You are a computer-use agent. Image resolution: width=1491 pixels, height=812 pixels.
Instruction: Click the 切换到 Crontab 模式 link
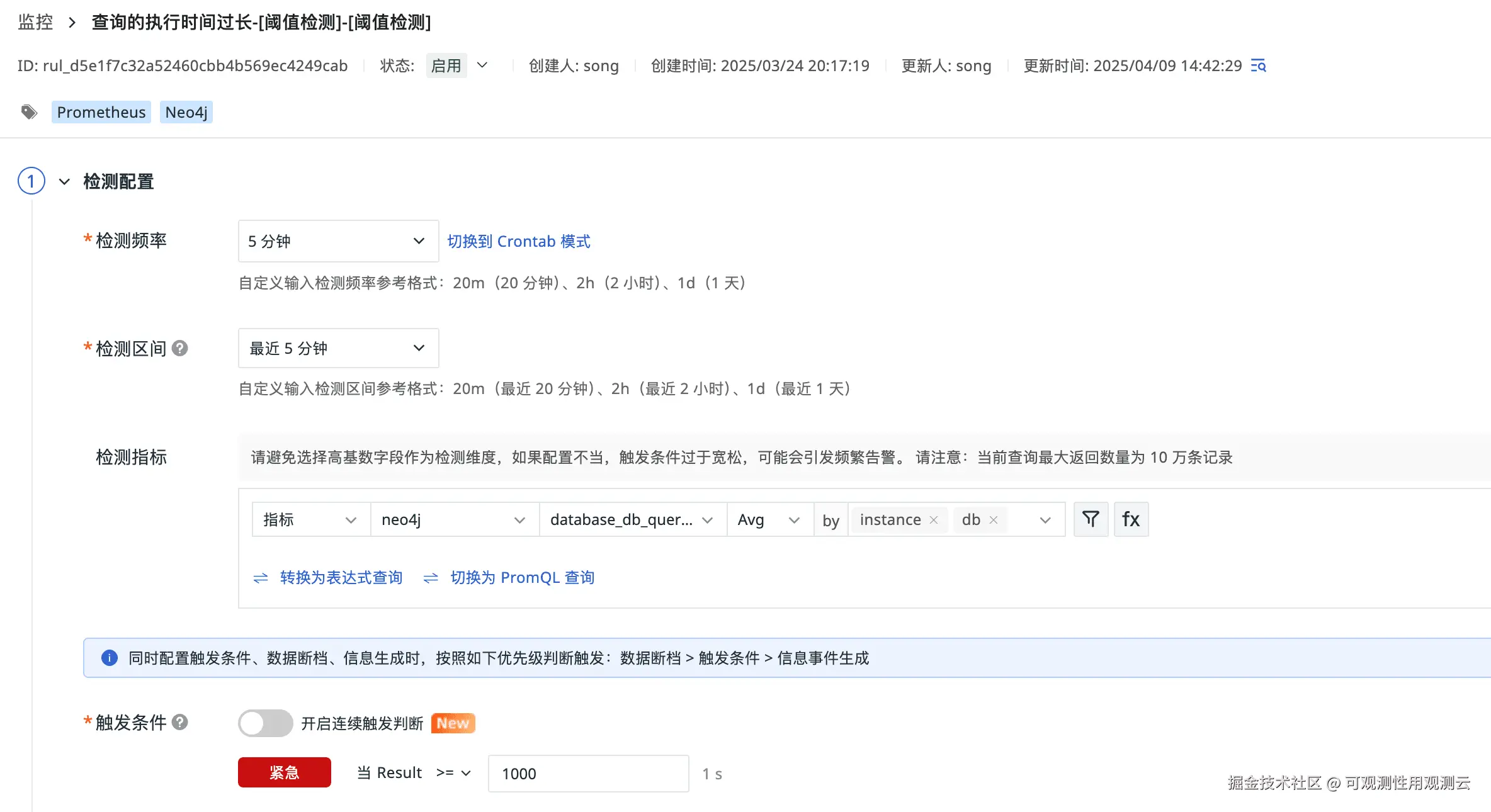pos(518,241)
